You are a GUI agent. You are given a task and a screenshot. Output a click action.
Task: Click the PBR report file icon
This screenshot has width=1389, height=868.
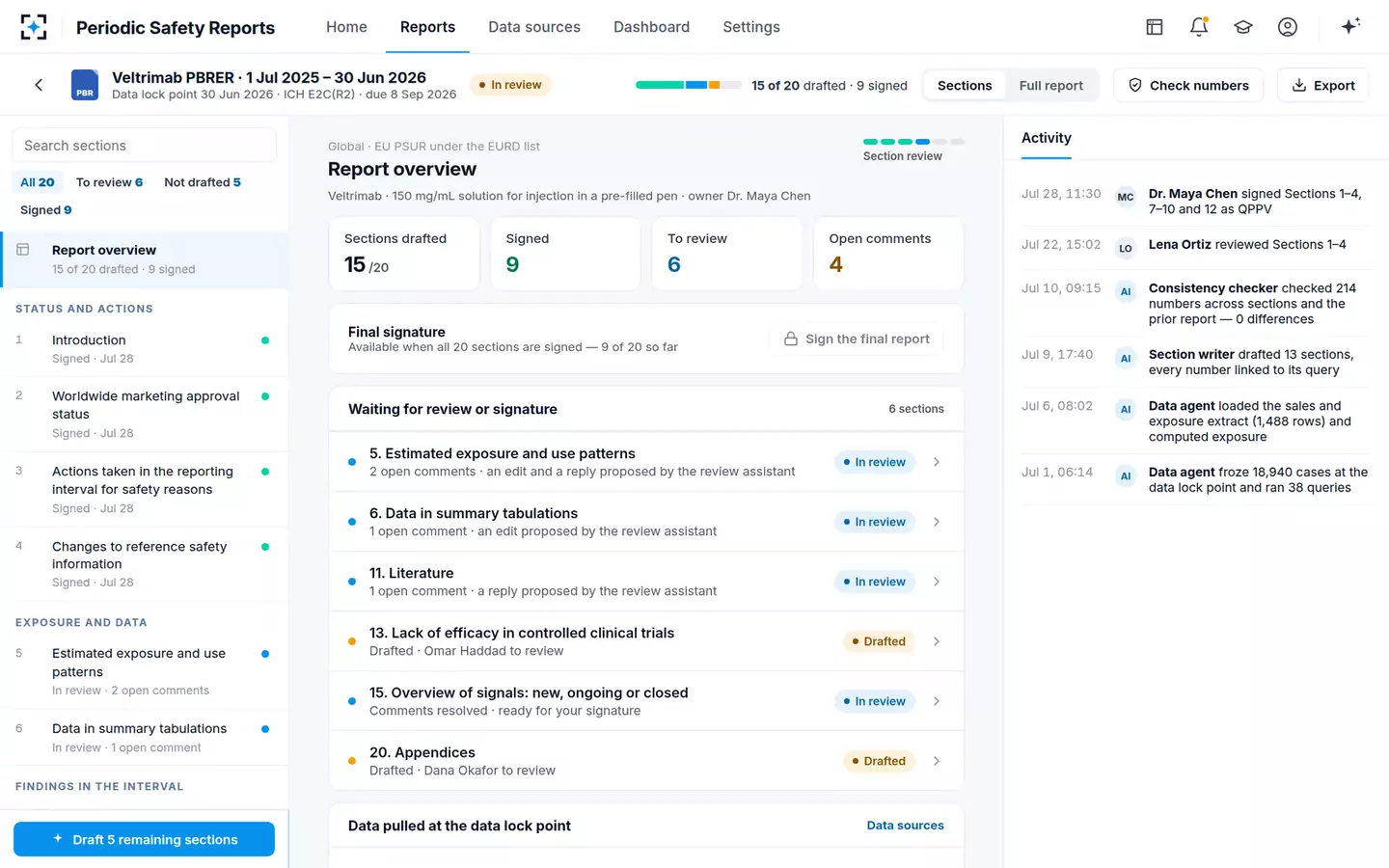tap(85, 85)
